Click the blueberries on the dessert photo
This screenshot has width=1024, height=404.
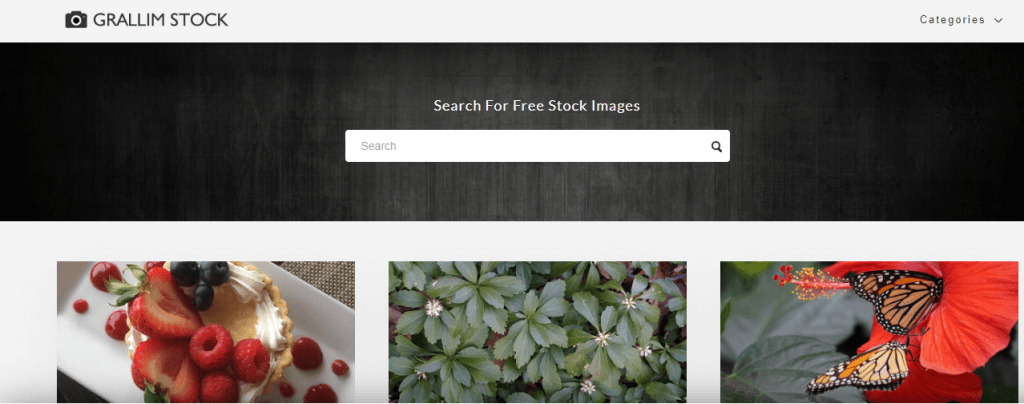pos(201,281)
